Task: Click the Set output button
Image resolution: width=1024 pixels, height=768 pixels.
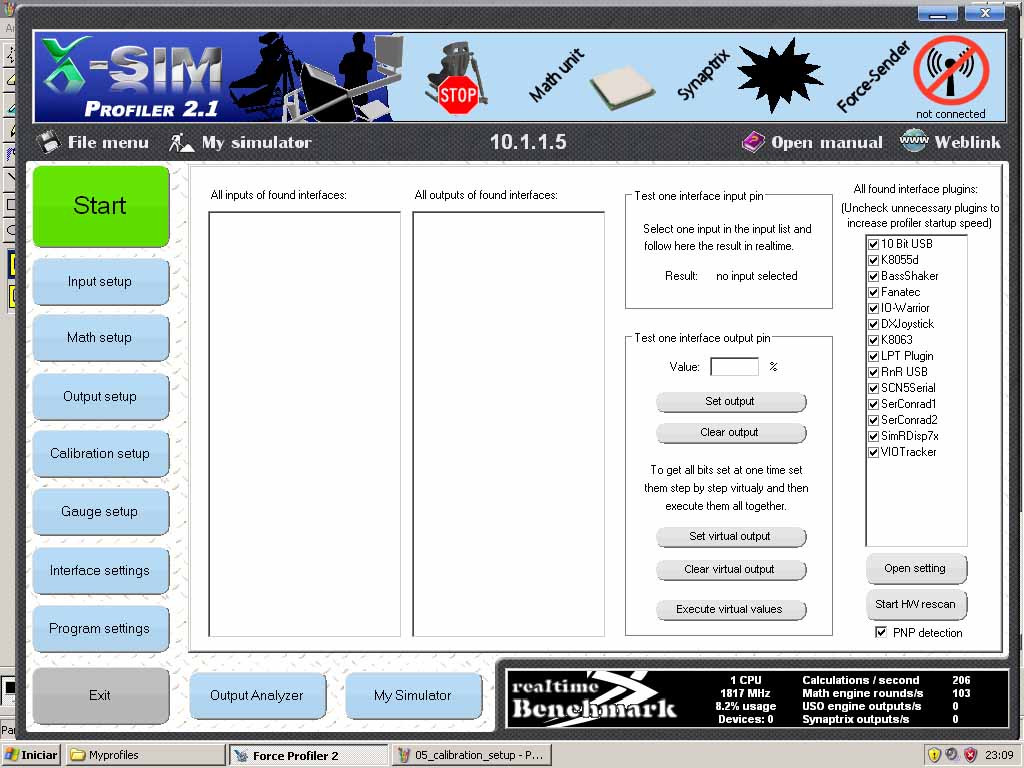Action: tap(731, 402)
